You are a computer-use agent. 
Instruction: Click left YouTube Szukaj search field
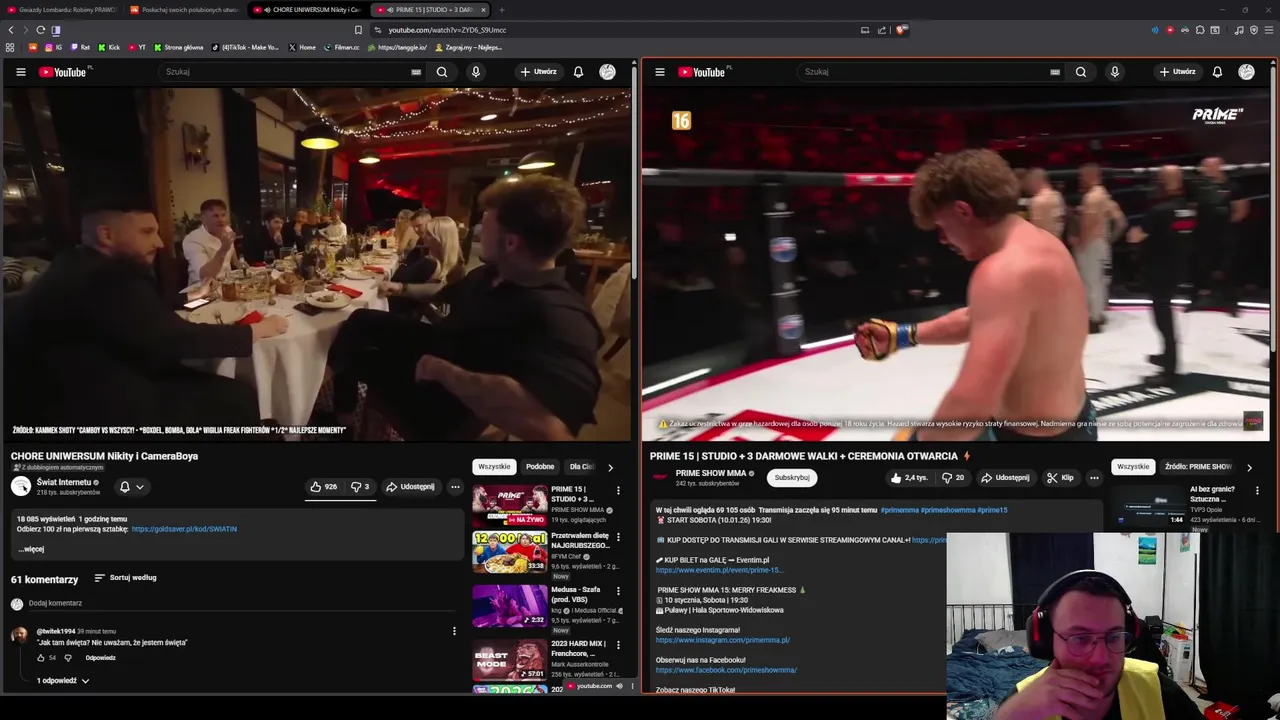click(285, 72)
